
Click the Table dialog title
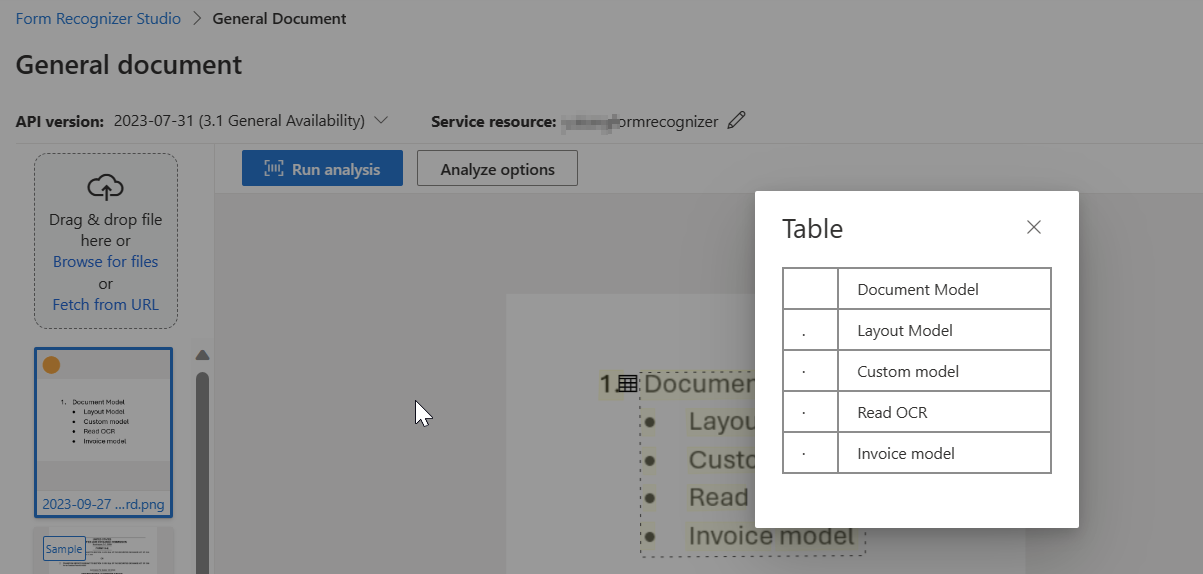812,229
